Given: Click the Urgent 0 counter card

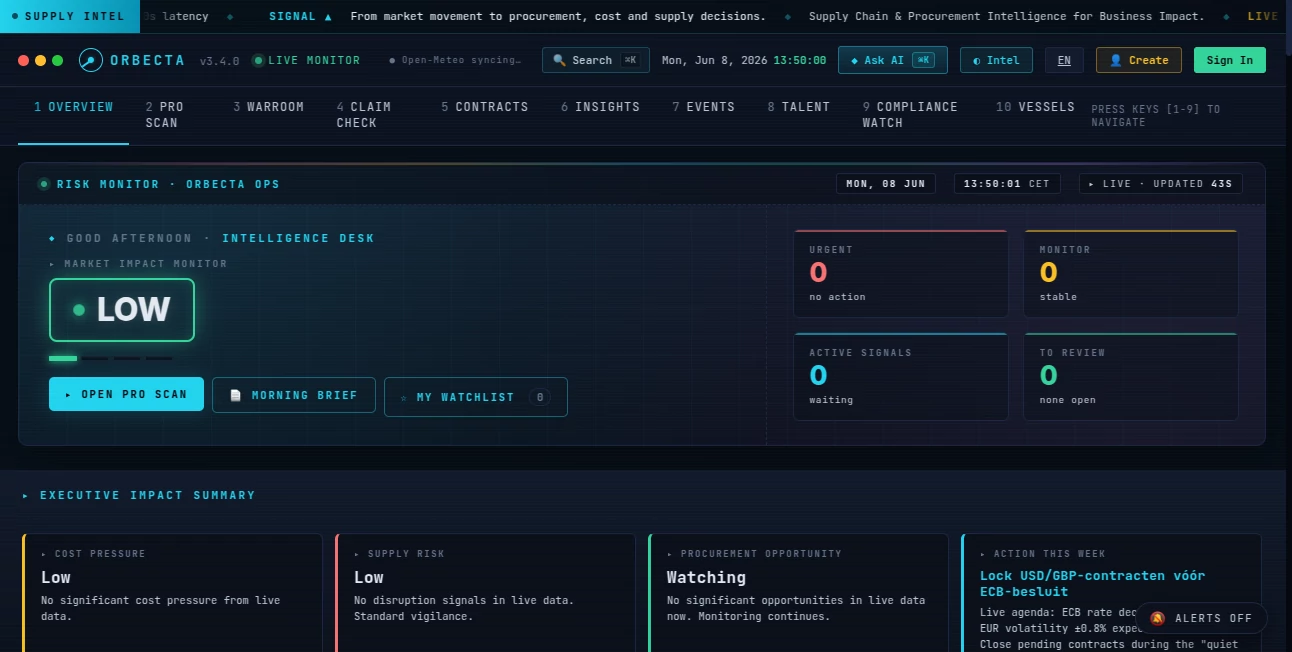Looking at the screenshot, I should point(901,274).
